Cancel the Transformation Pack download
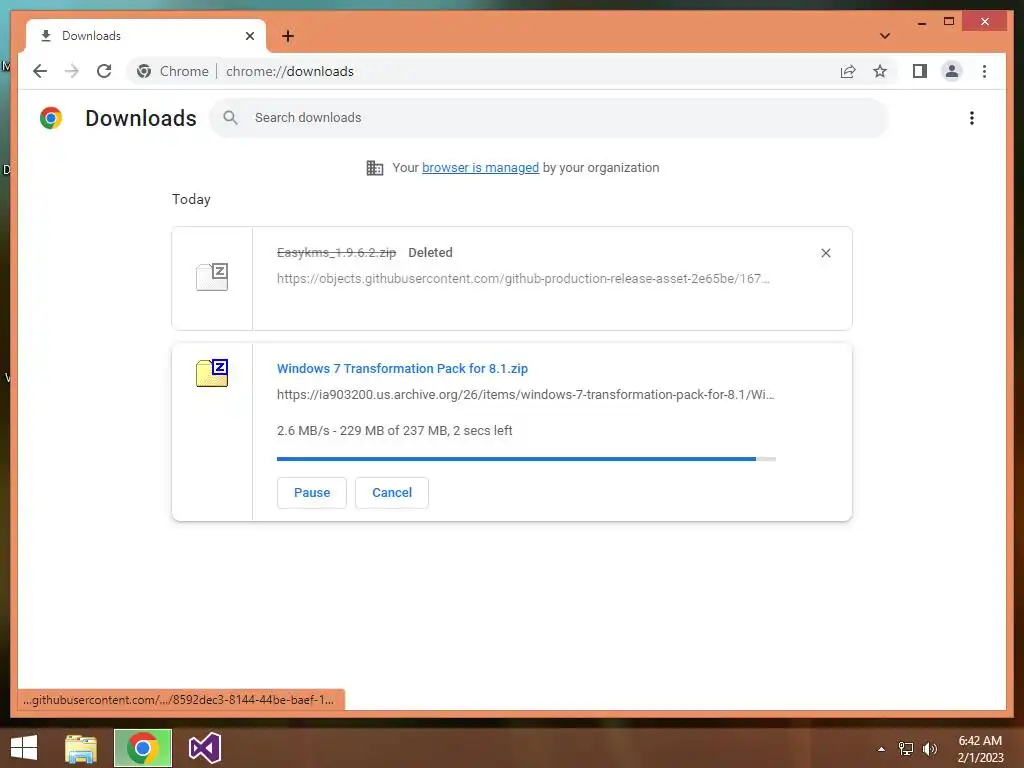This screenshot has width=1024, height=768. click(x=392, y=492)
